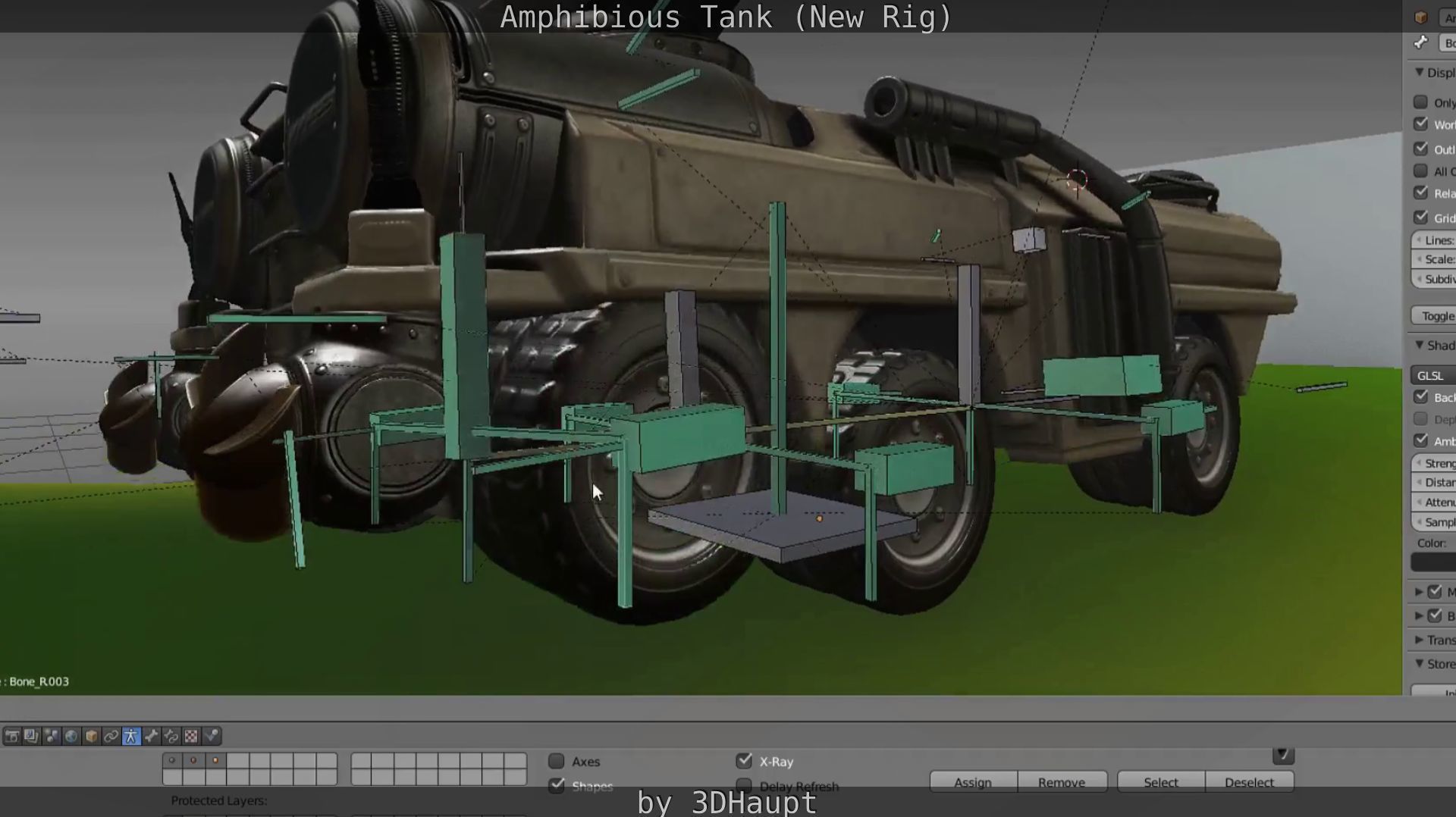Disable the Shapes checkbox
The image size is (1456, 817).
pyautogui.click(x=557, y=785)
